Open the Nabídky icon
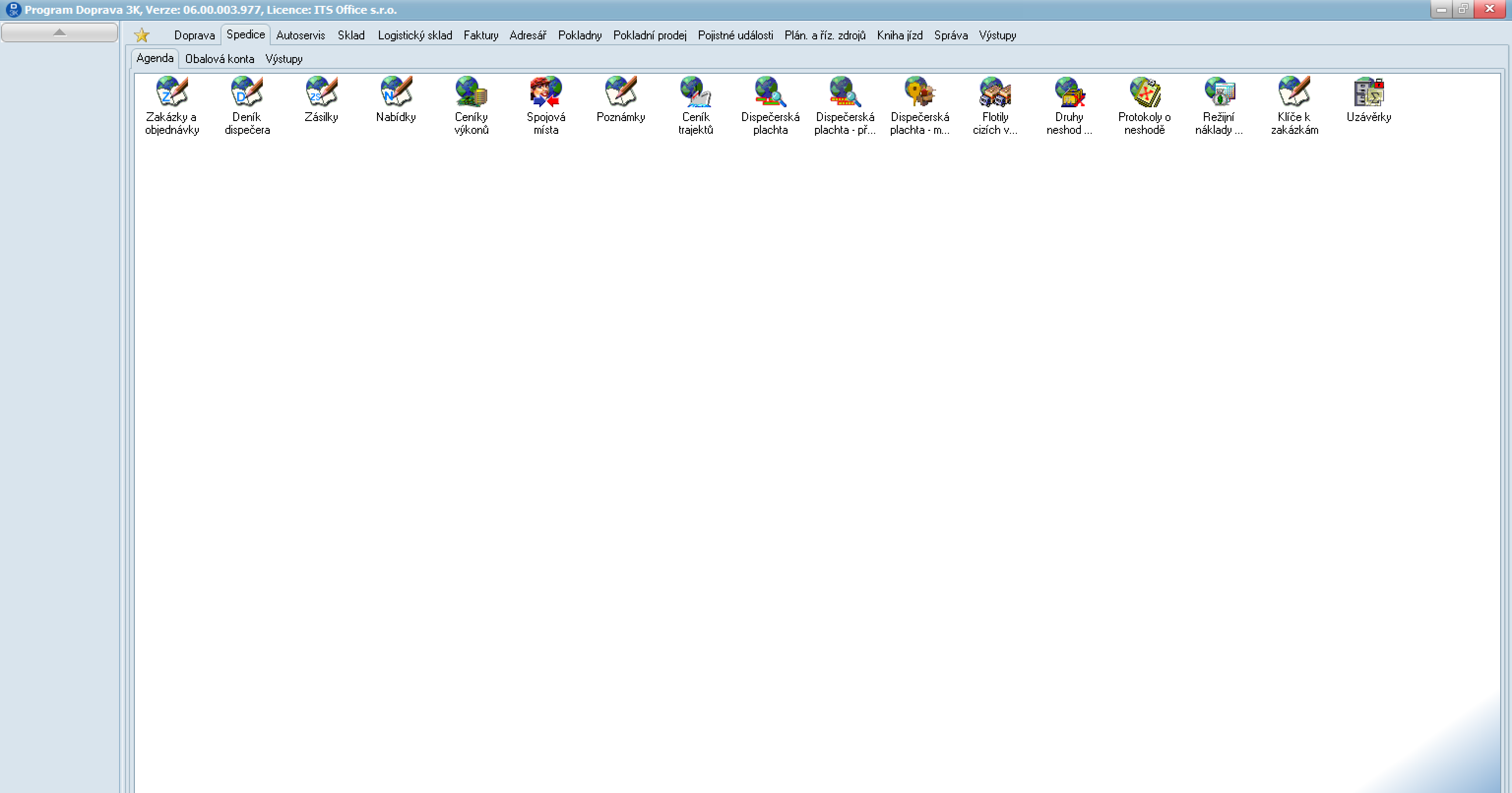Screen dimensions: 1512x793 coord(396,100)
